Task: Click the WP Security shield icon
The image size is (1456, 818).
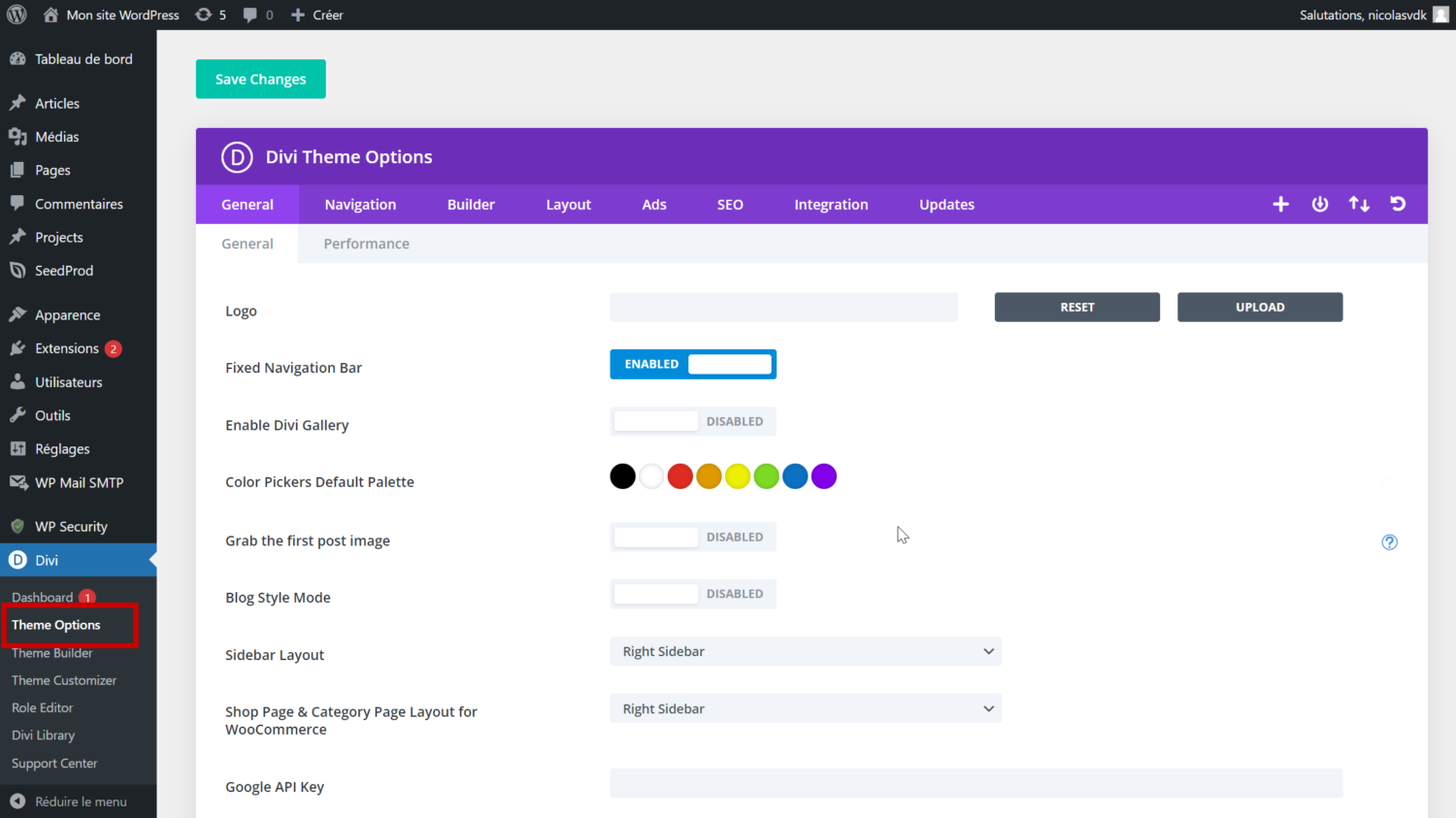Action: pos(17,526)
